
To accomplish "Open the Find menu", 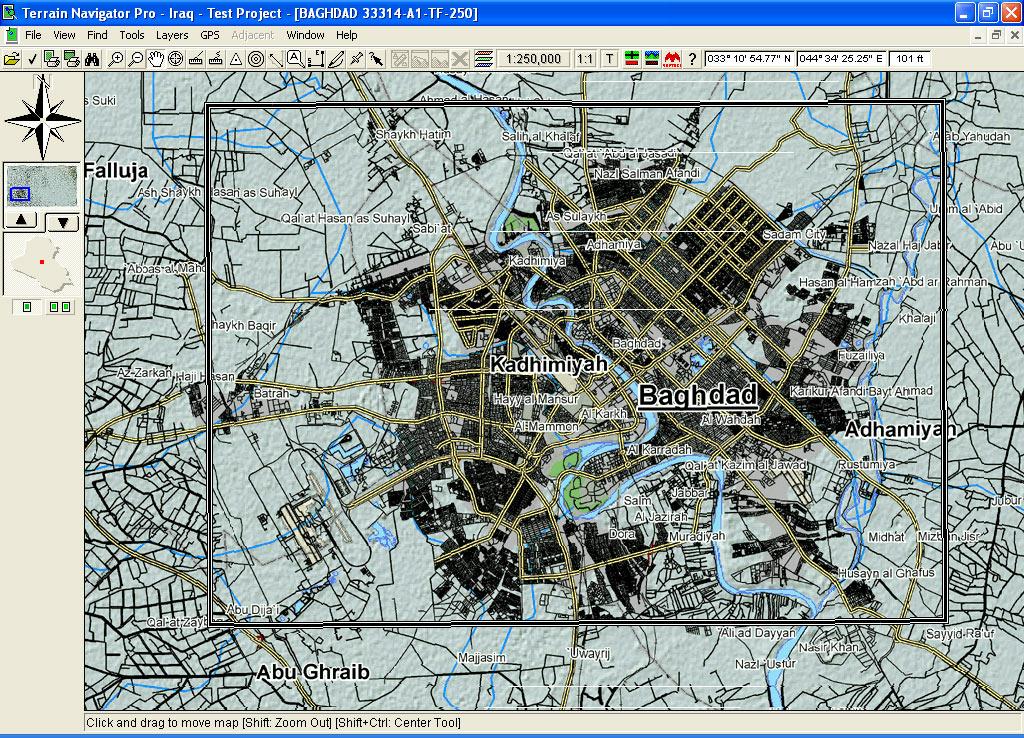I will [97, 35].
